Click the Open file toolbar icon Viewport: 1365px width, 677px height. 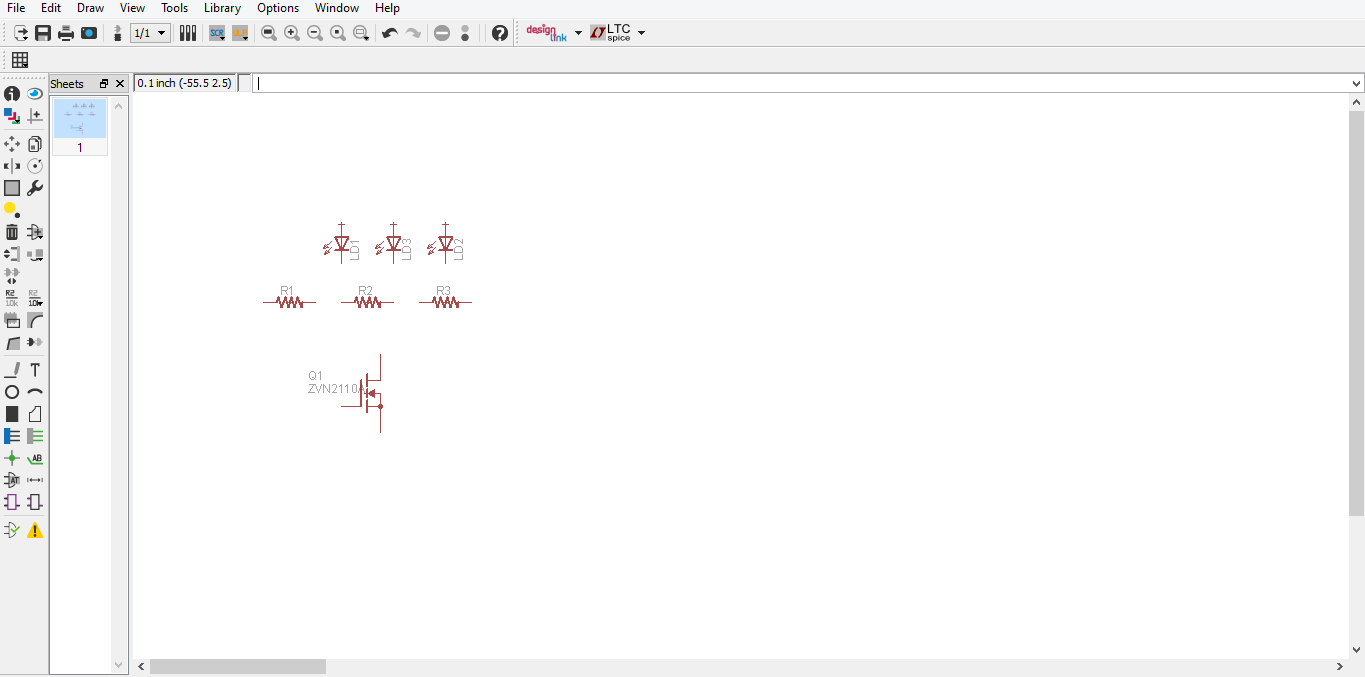(x=20, y=33)
